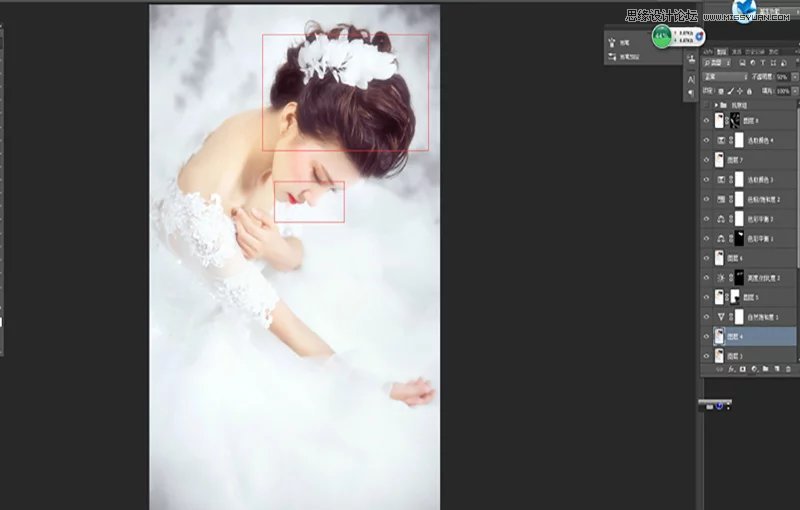The width and height of the screenshot is (800, 510).
Task: Add layer style fx icon
Action: (x=731, y=369)
